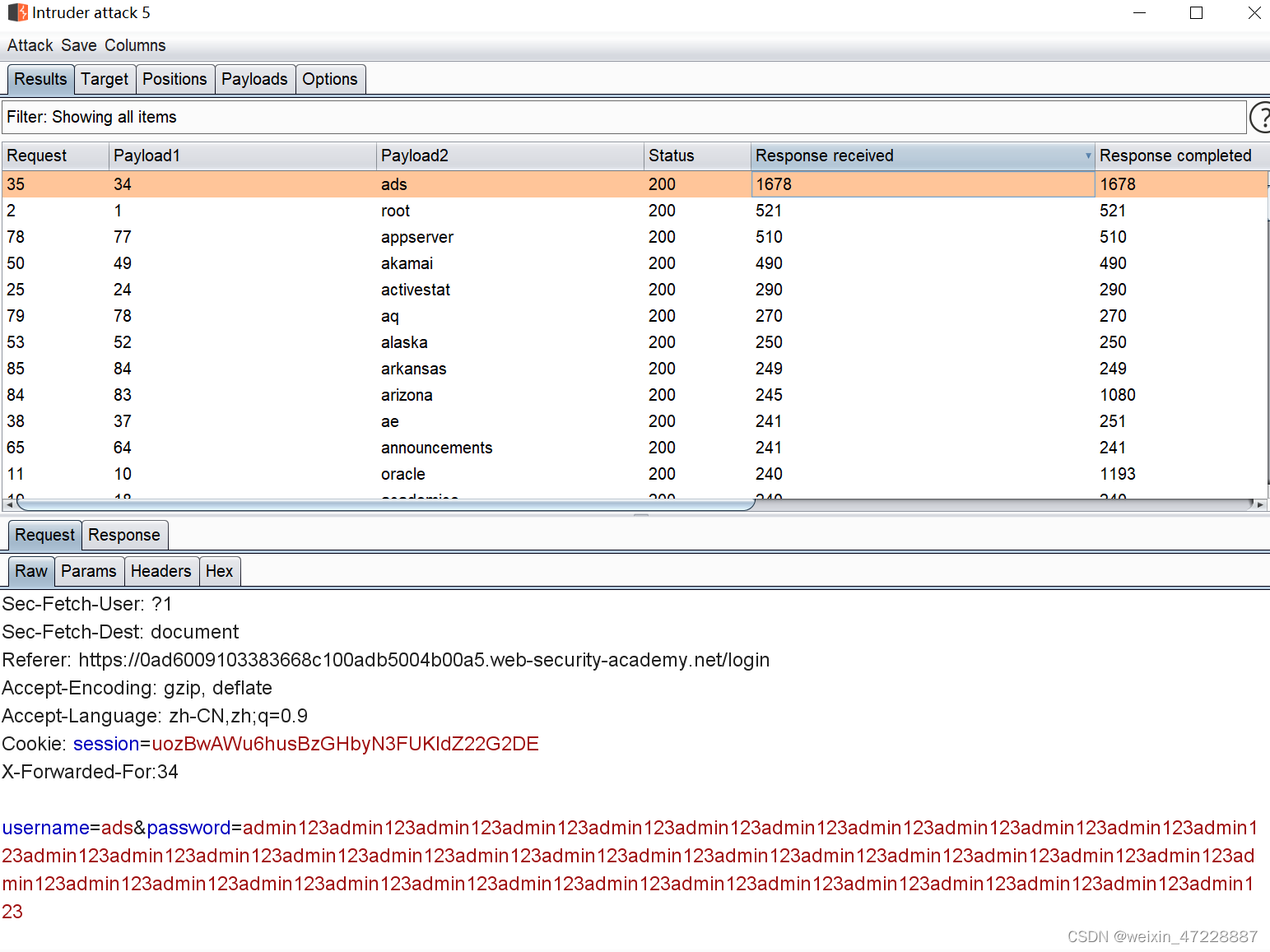Open the Attack menu
Screen dimensions: 1270x952
click(x=30, y=45)
